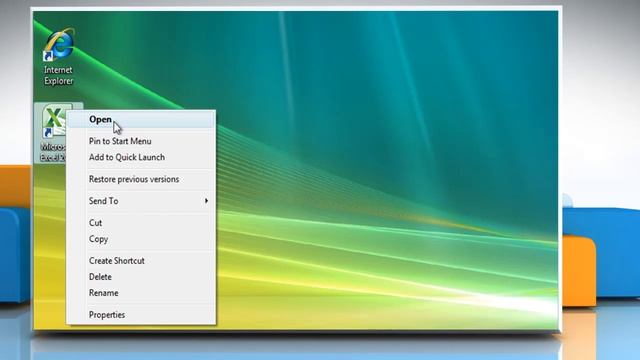
Task: Choose Open from the context menu
Action: click(x=141, y=120)
